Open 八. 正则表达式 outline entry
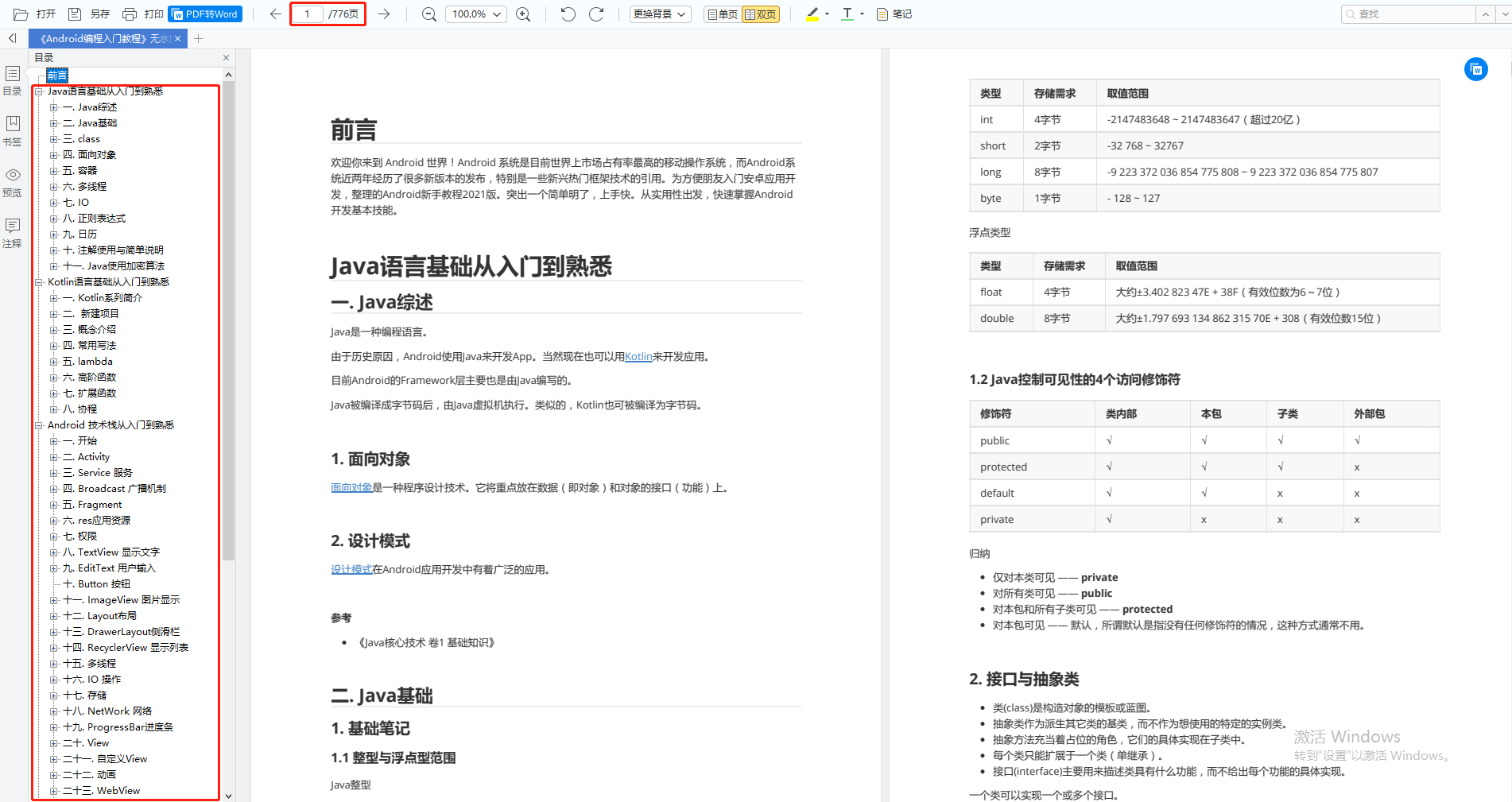 pyautogui.click(x=94, y=219)
